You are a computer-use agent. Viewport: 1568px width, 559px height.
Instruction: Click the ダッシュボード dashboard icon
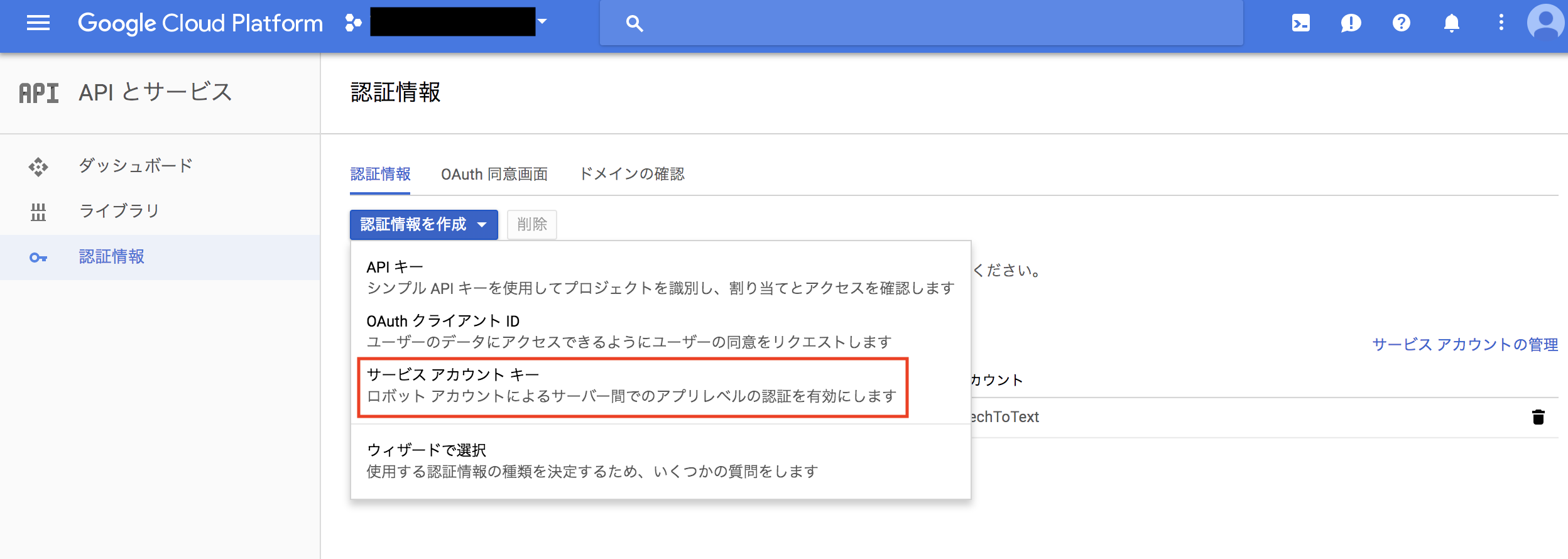coord(38,166)
